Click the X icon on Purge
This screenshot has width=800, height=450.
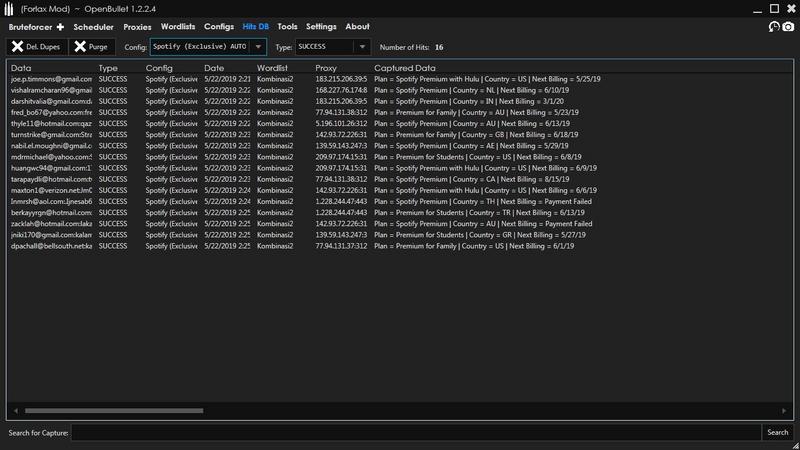pyautogui.click(x=80, y=47)
